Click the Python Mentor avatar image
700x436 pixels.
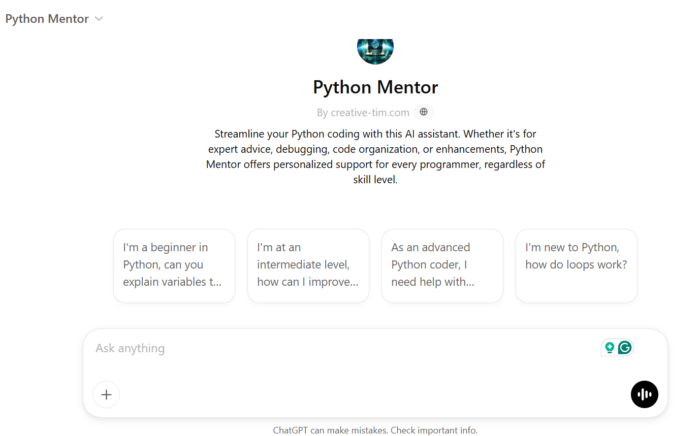click(375, 50)
